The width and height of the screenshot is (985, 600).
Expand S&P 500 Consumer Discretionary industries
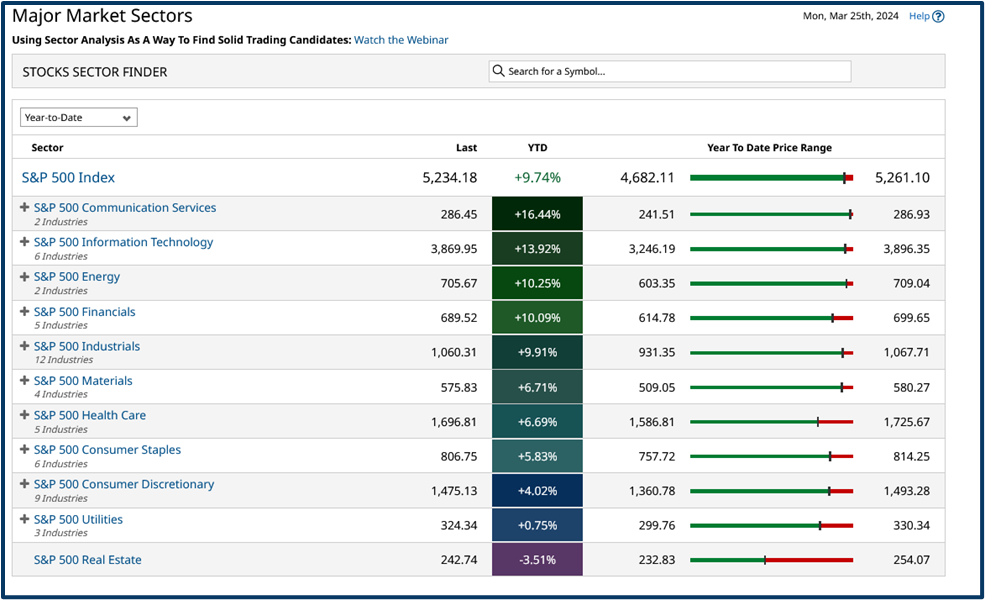tap(24, 483)
